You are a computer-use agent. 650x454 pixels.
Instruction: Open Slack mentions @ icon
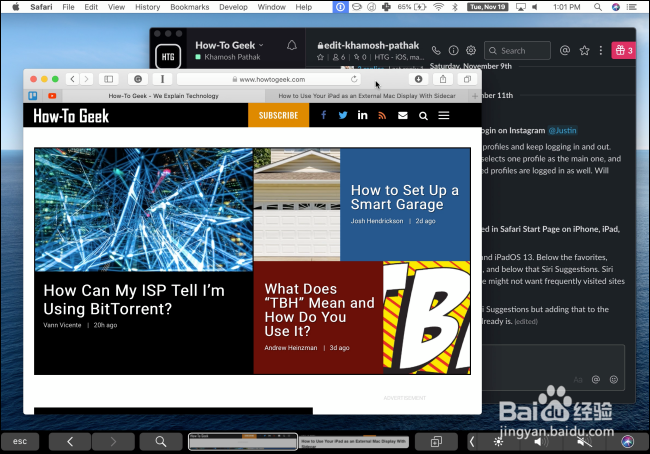[x=565, y=51]
